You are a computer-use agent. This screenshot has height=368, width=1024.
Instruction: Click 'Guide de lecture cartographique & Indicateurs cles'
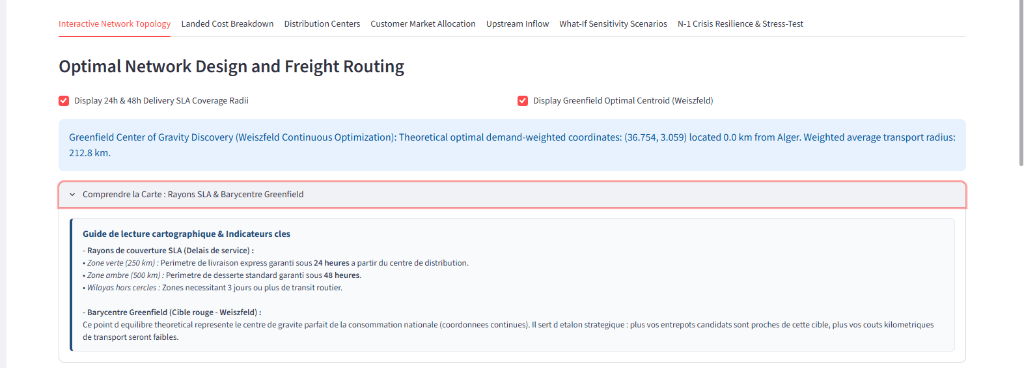(187, 234)
